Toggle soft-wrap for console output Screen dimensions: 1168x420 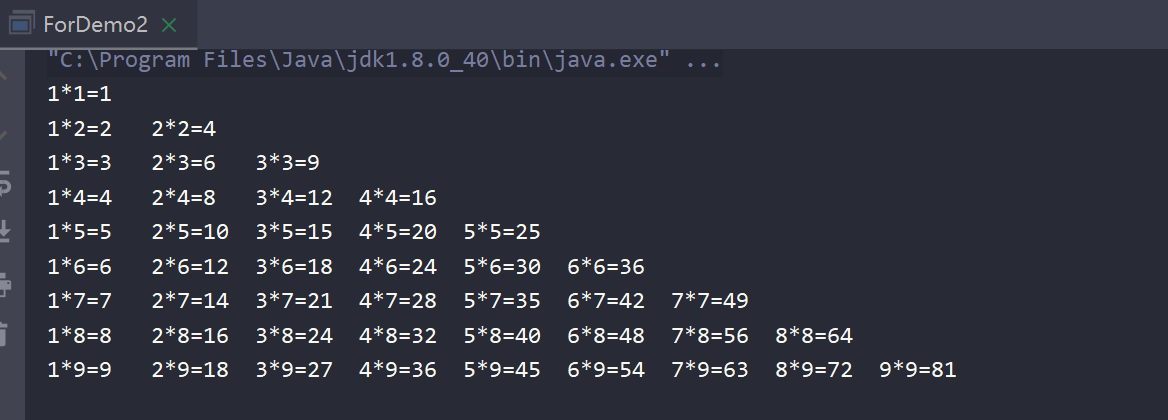[x=4, y=182]
